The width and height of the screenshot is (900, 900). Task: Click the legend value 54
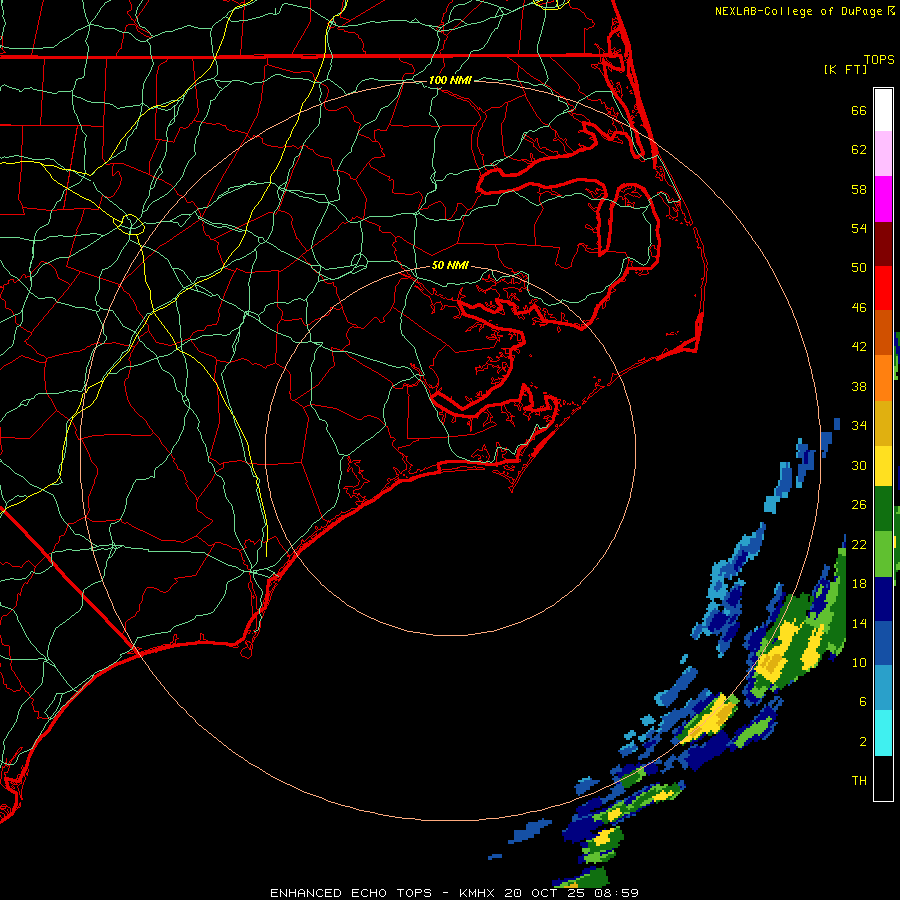pos(859,228)
